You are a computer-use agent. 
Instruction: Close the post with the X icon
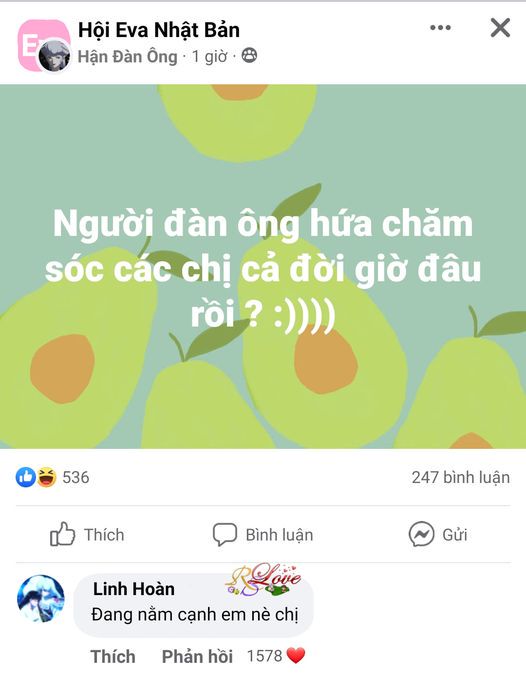[500, 28]
